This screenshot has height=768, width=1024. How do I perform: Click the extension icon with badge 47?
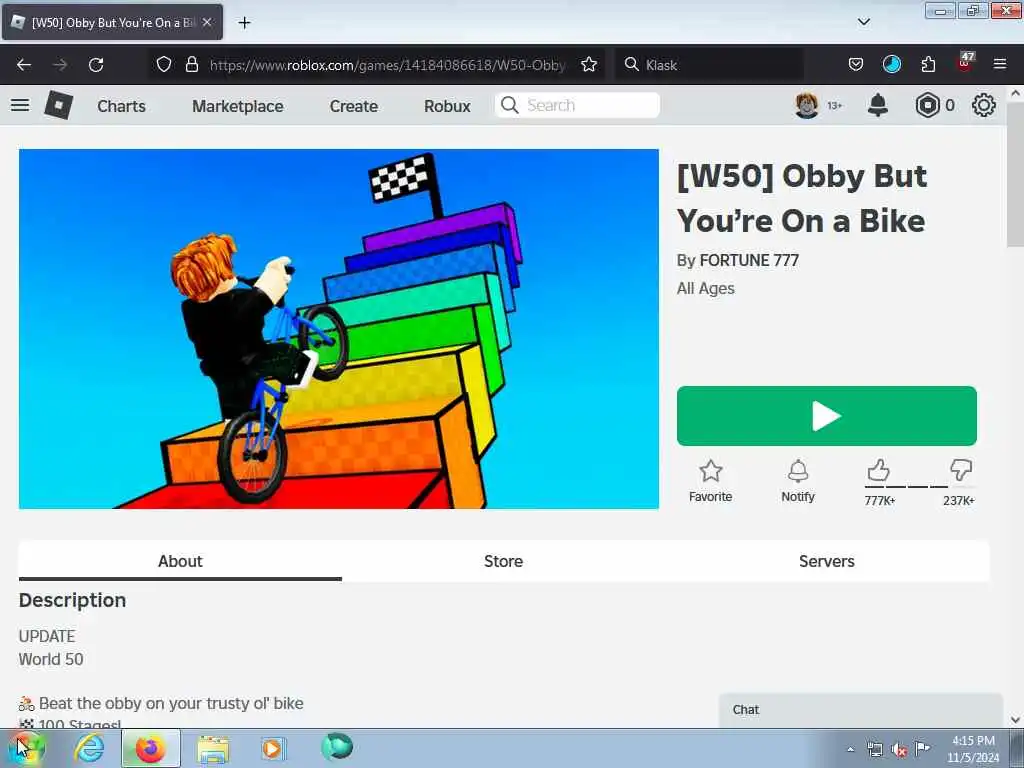965,61
